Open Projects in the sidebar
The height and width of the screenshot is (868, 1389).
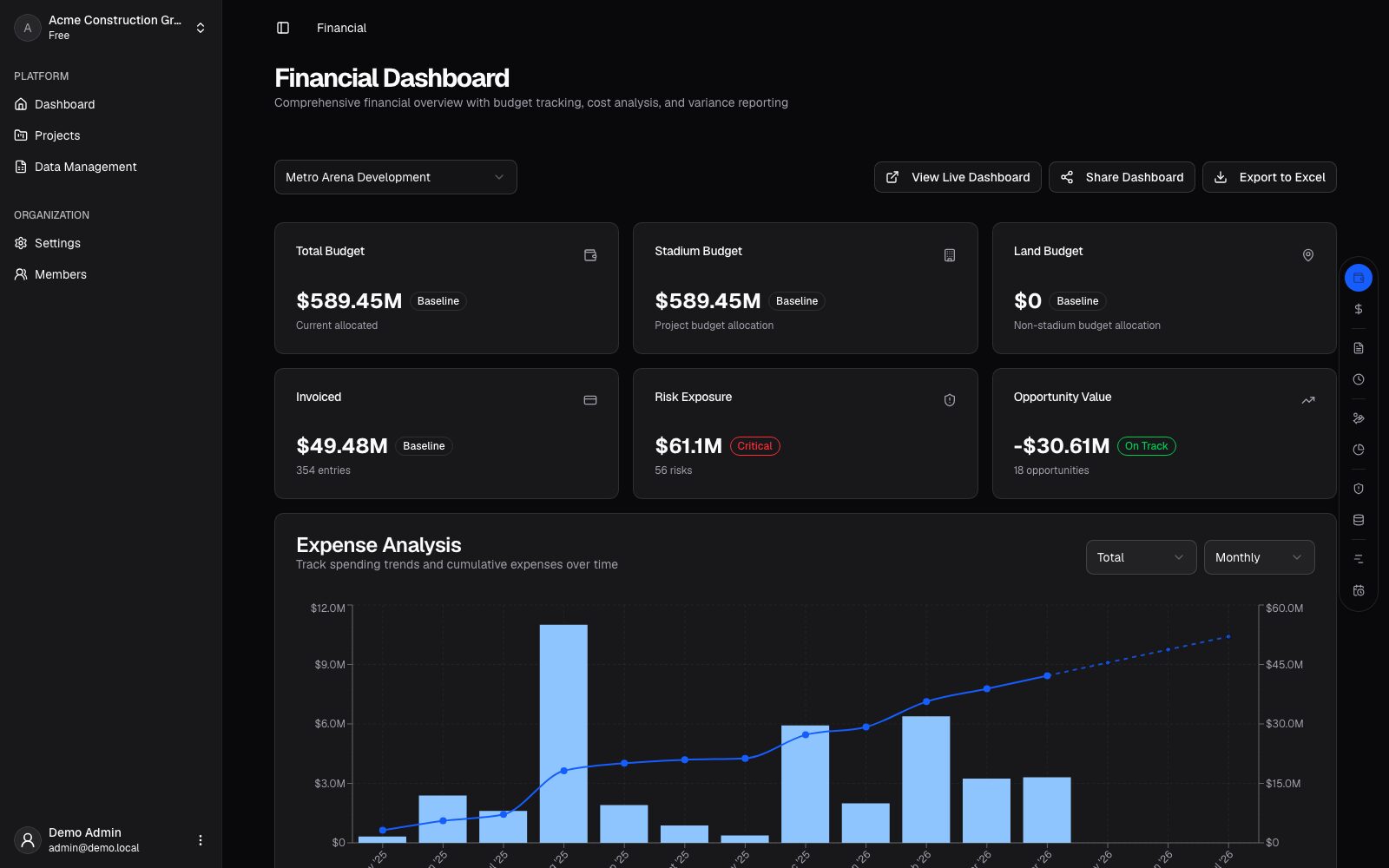(x=111, y=135)
